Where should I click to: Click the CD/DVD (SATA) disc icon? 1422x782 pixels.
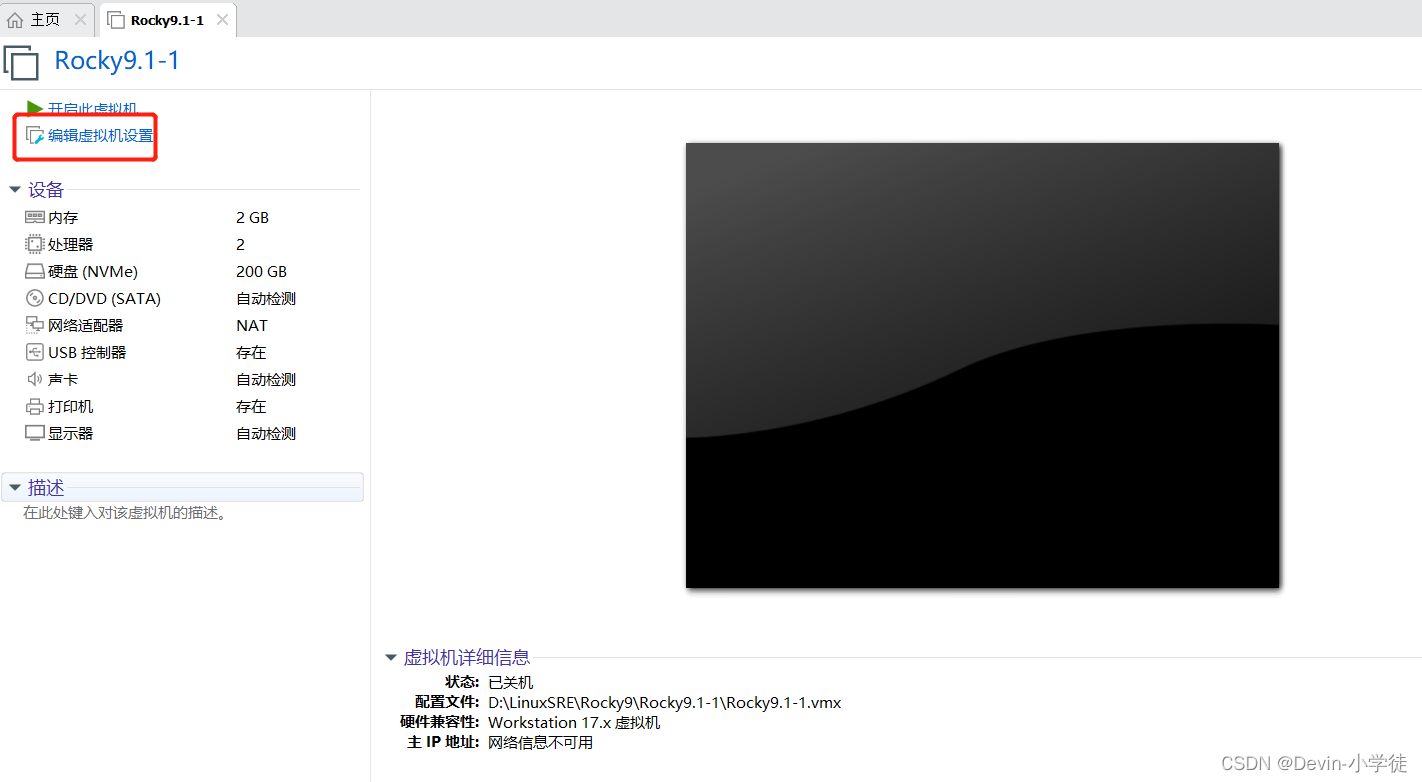pyautogui.click(x=35, y=298)
